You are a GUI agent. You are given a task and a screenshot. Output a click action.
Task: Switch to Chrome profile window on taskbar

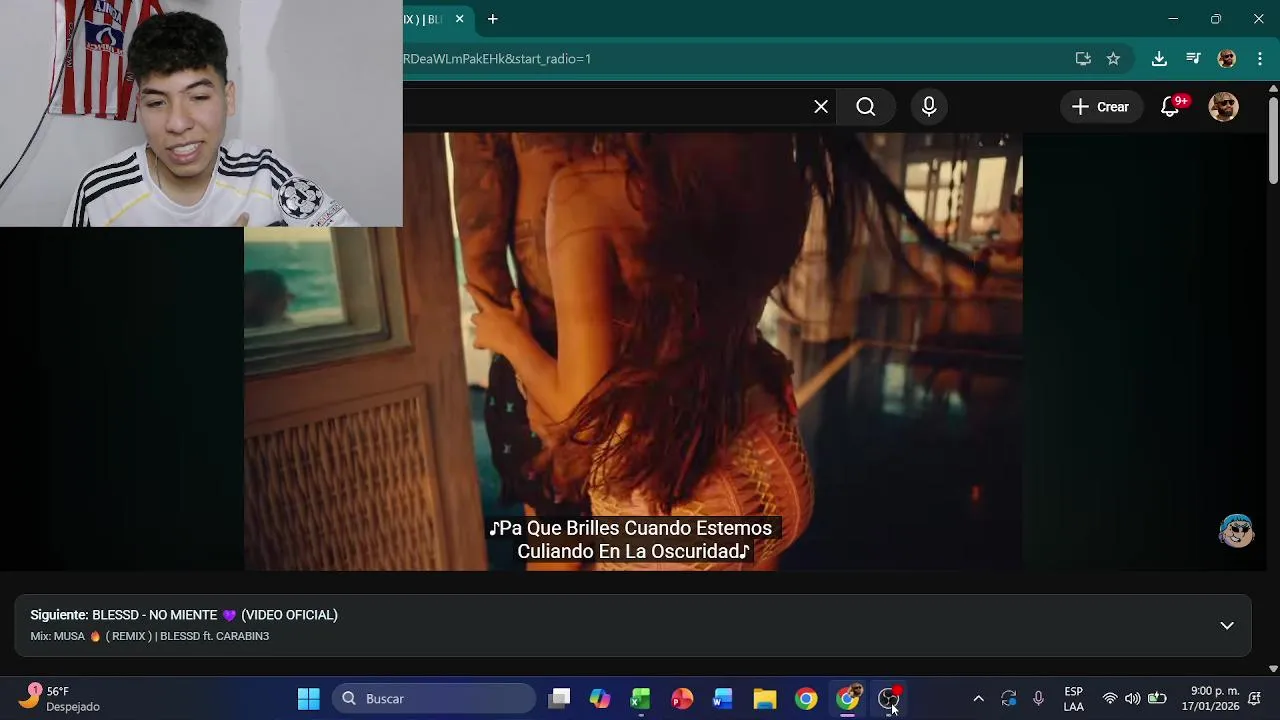pos(848,699)
